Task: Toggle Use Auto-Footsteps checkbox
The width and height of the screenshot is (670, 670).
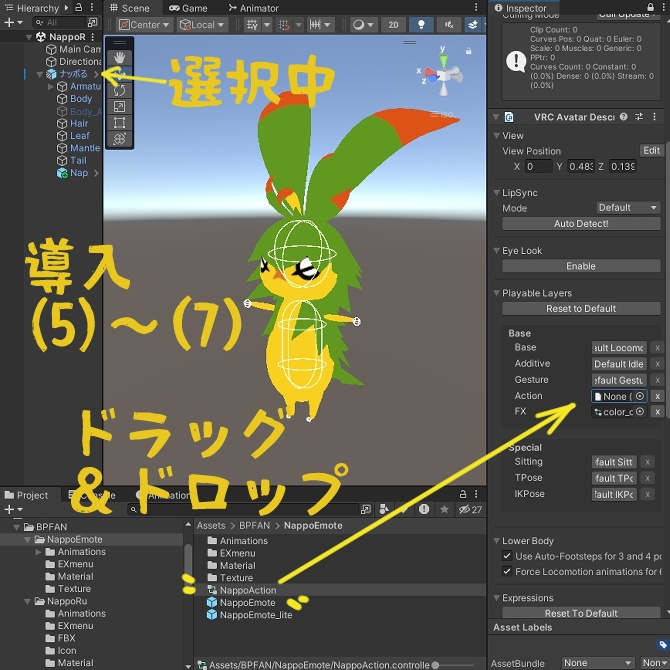Action: 507,556
